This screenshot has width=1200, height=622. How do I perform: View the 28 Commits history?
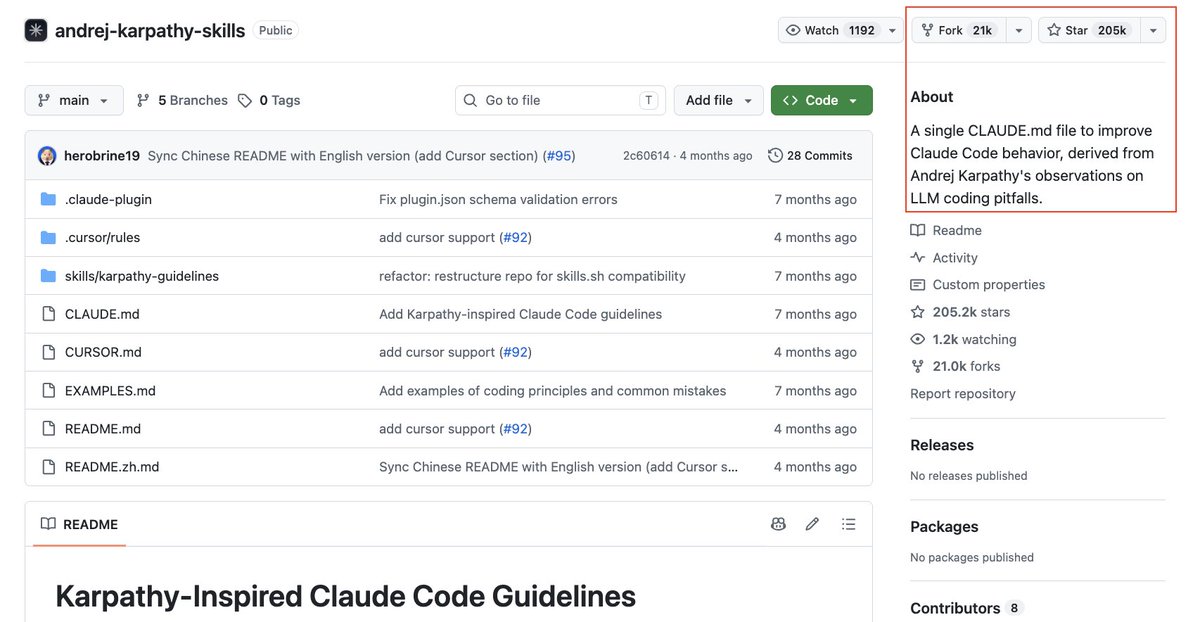(x=810, y=155)
